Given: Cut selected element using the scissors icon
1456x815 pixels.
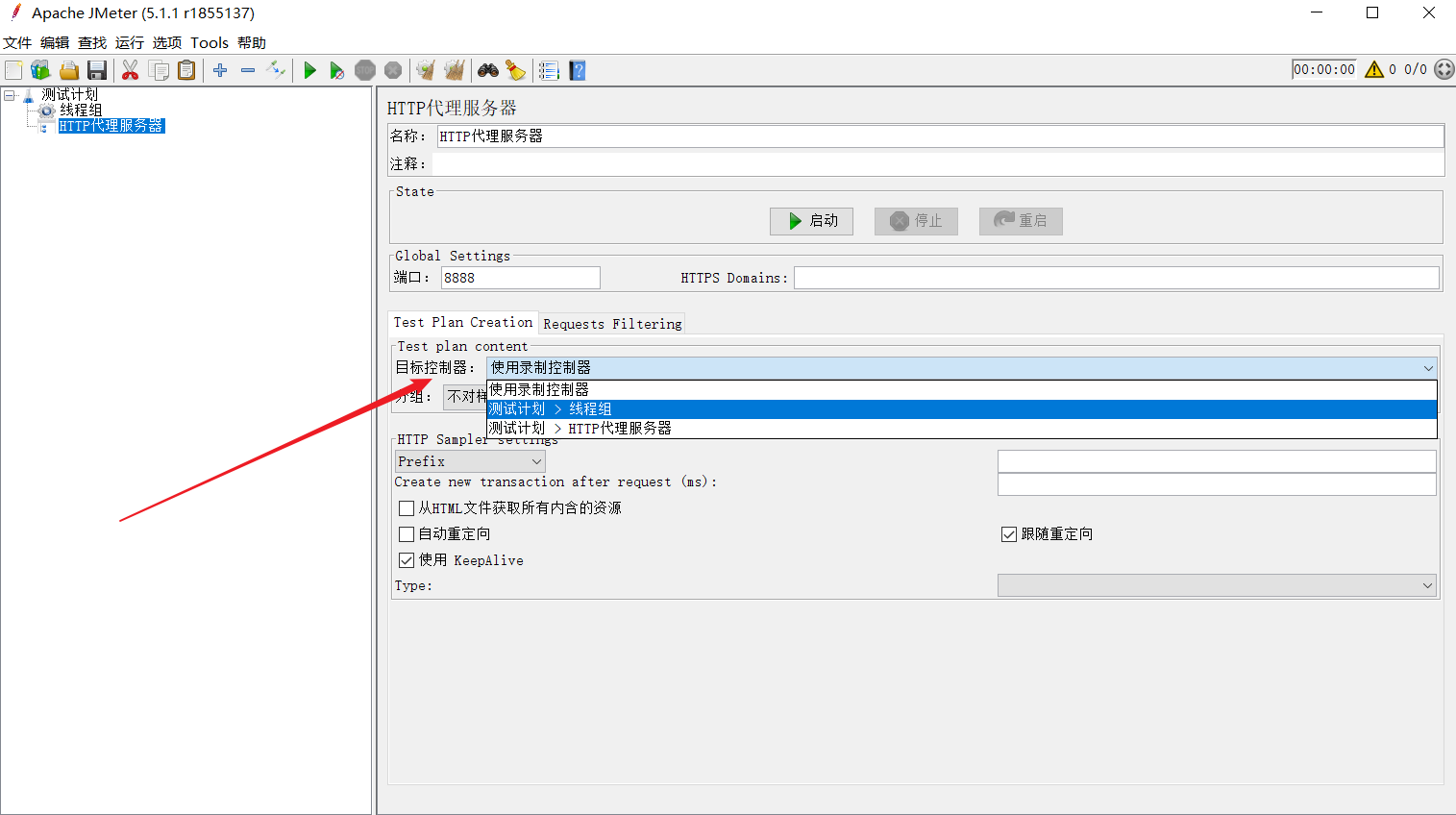Looking at the screenshot, I should click(130, 69).
